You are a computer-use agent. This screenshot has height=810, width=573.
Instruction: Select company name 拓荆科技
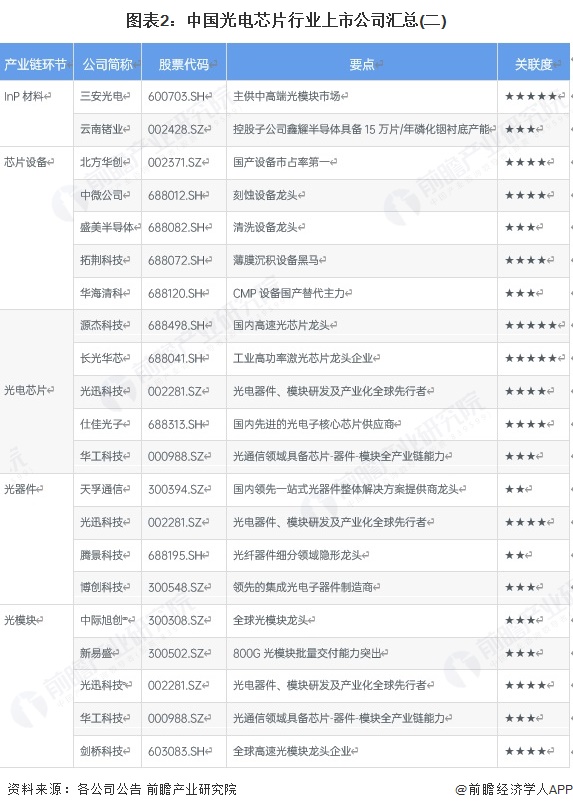[101, 260]
